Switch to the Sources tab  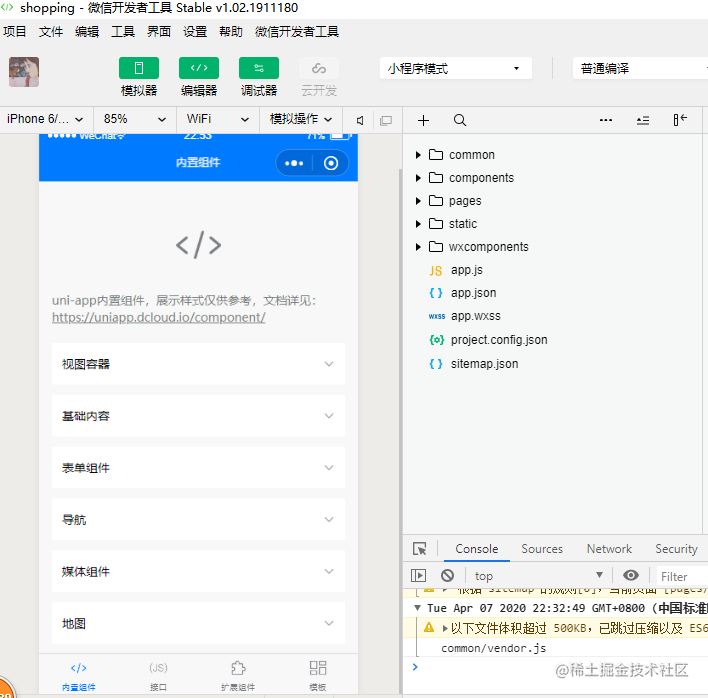[542, 549]
